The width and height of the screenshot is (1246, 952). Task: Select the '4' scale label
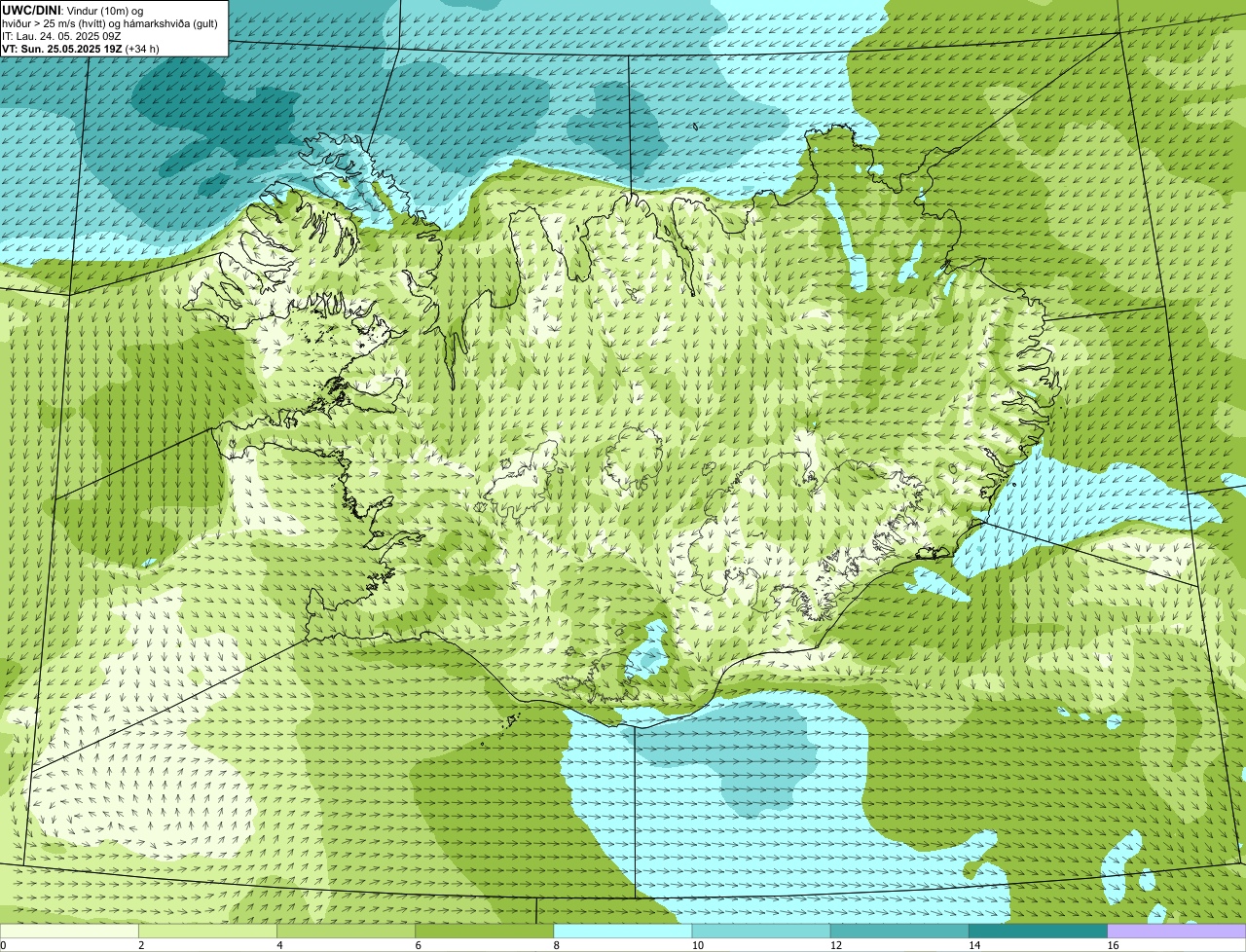[279, 945]
